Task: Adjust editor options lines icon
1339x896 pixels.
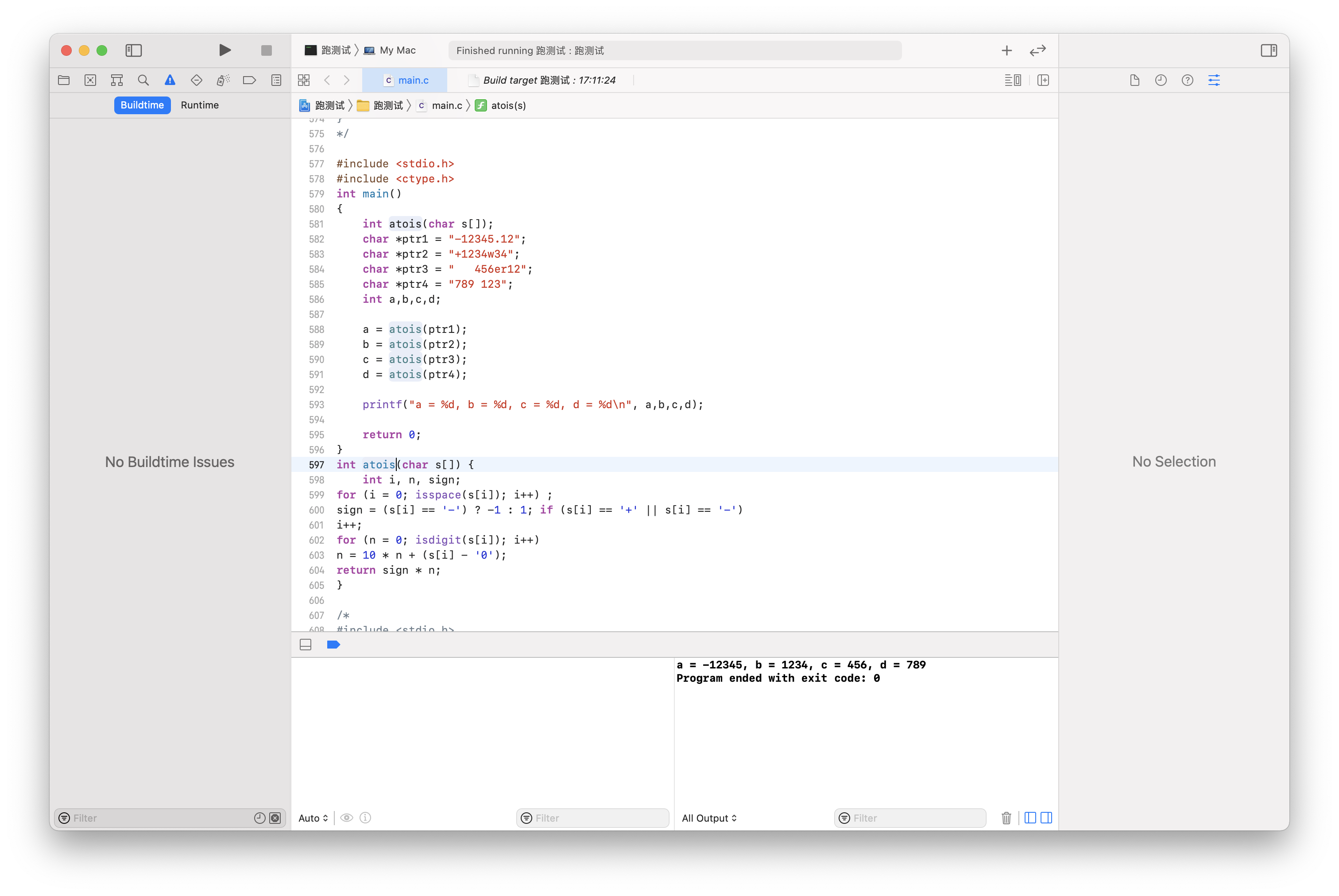Action: click(x=1012, y=80)
